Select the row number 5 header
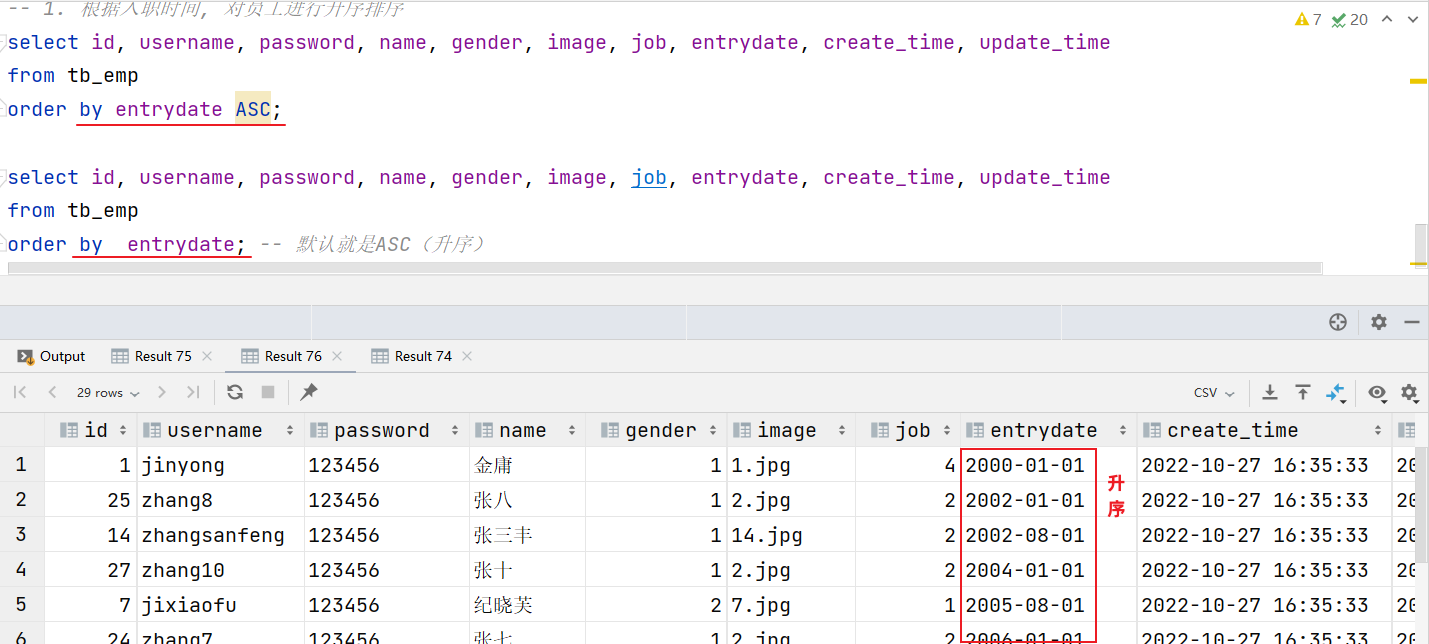This screenshot has width=1429, height=644. coord(22,605)
